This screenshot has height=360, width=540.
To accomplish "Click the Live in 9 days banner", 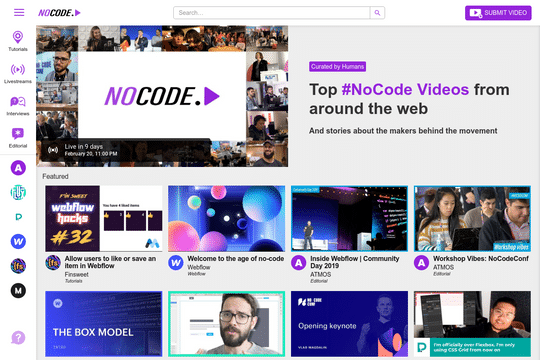I will (125, 150).
